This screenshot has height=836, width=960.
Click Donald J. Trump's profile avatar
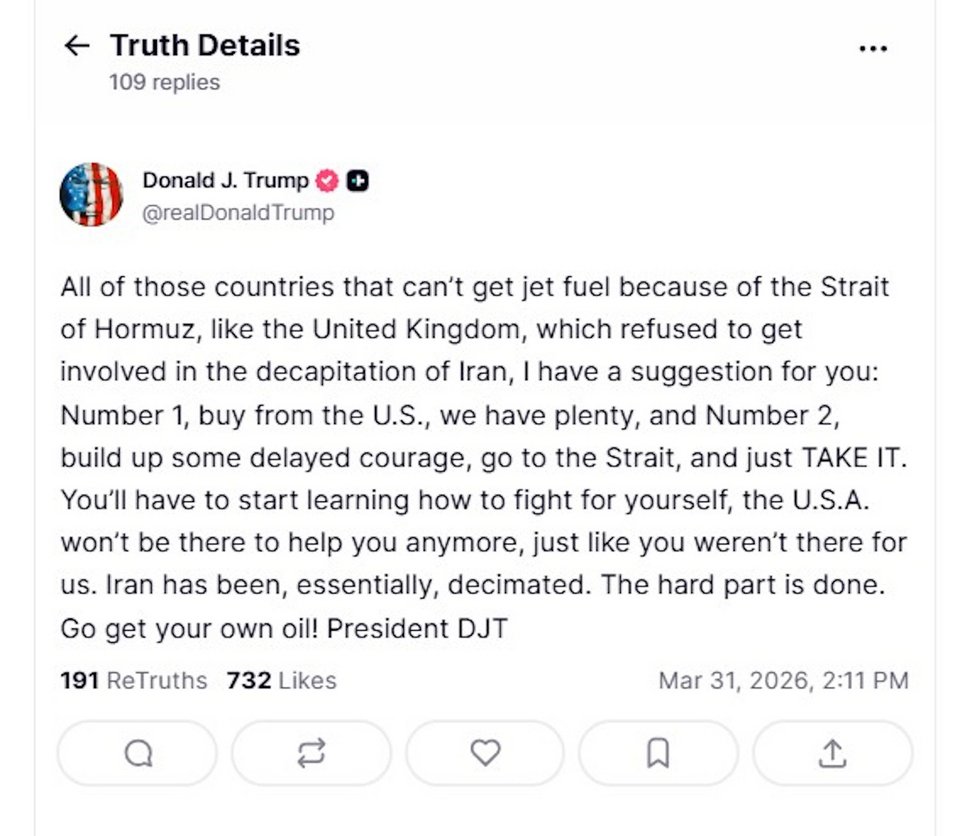point(91,194)
